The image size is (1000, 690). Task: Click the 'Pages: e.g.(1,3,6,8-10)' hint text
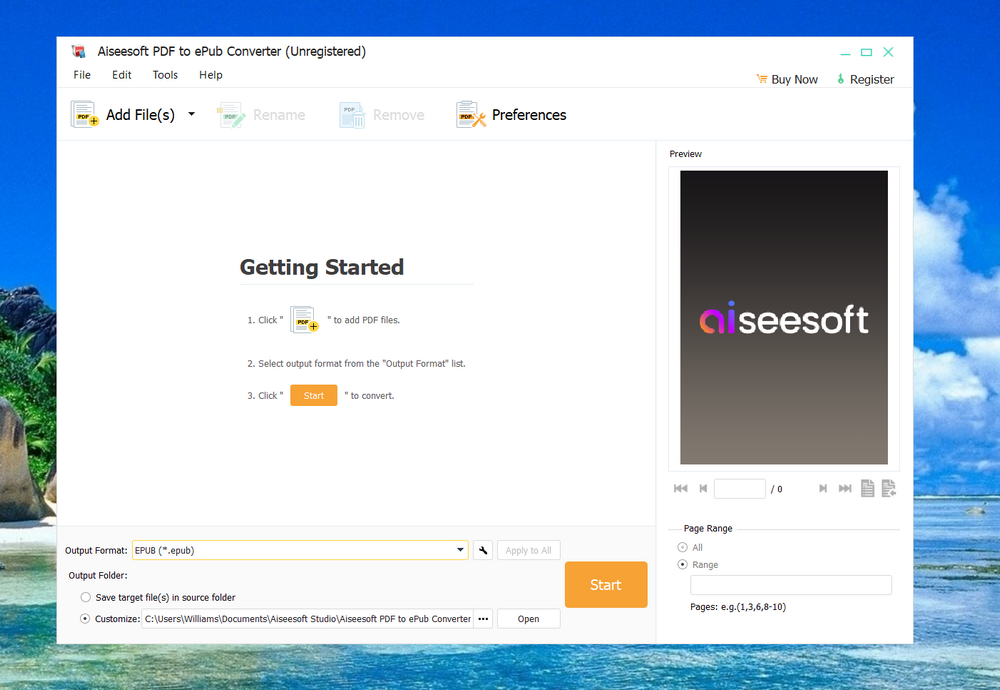(x=738, y=607)
